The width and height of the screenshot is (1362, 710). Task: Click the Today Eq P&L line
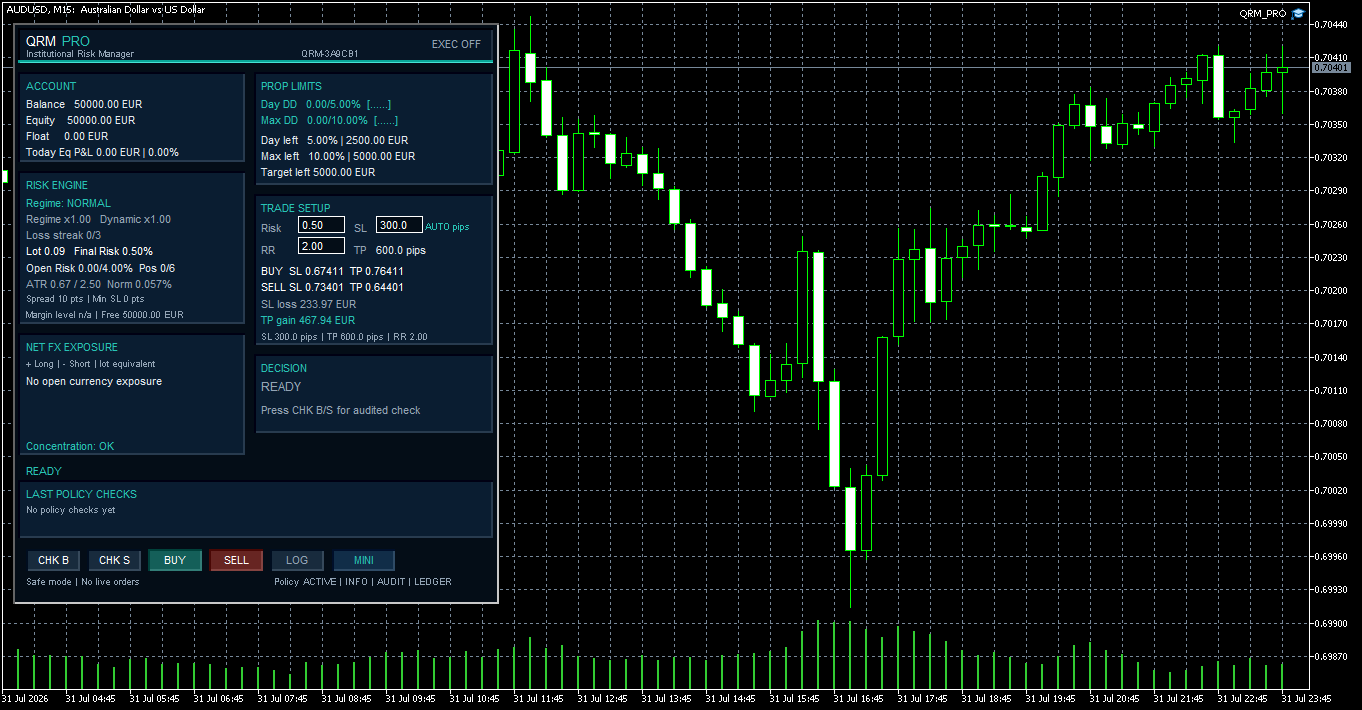click(x=102, y=152)
